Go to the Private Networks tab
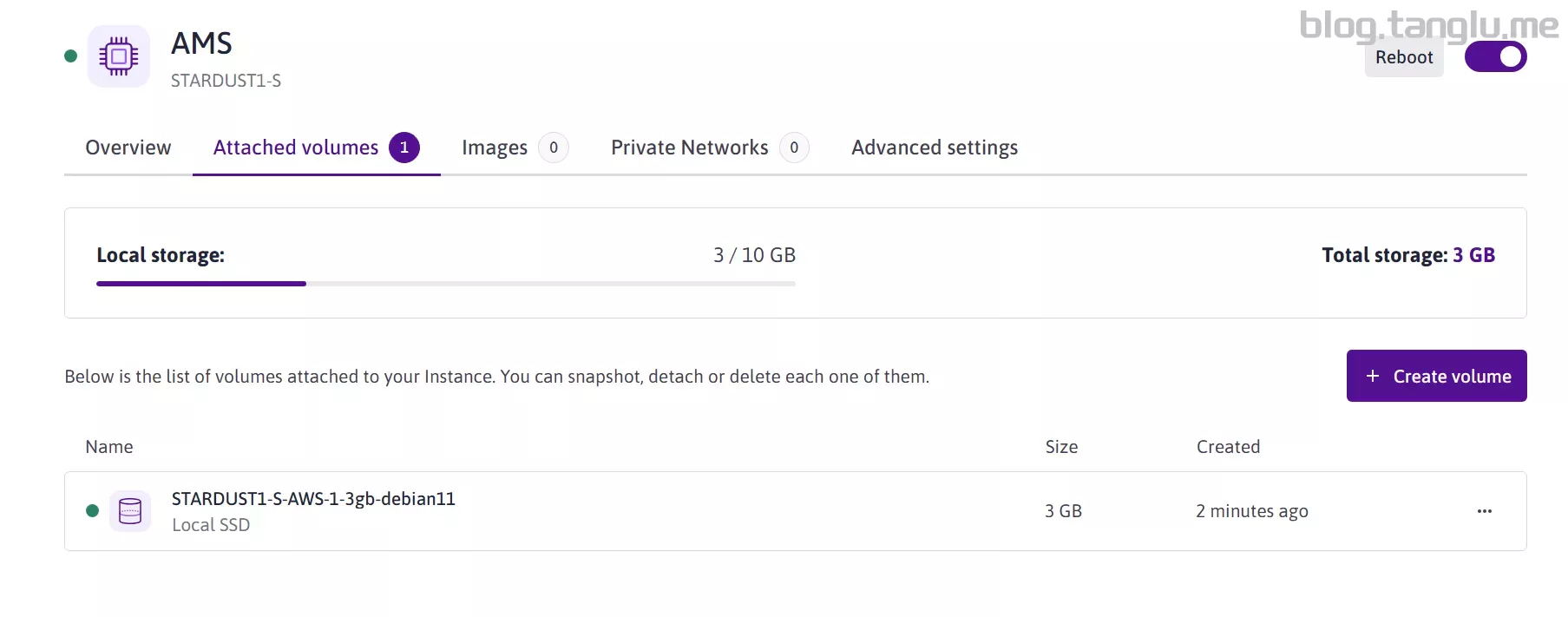1568x617 pixels. point(689,148)
